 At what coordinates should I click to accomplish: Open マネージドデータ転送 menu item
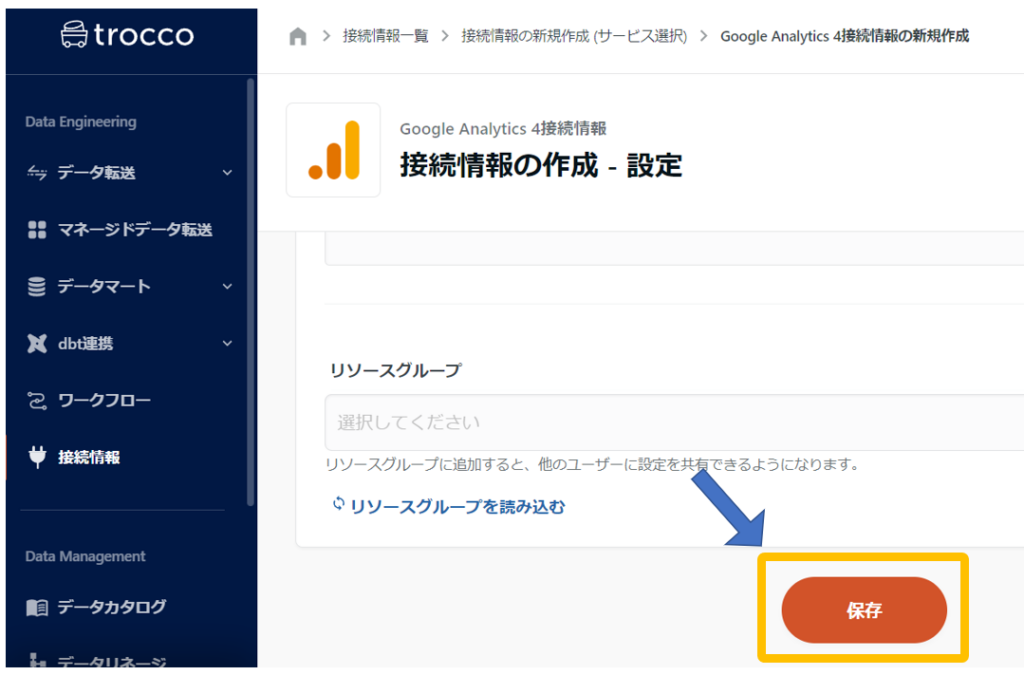click(x=134, y=230)
